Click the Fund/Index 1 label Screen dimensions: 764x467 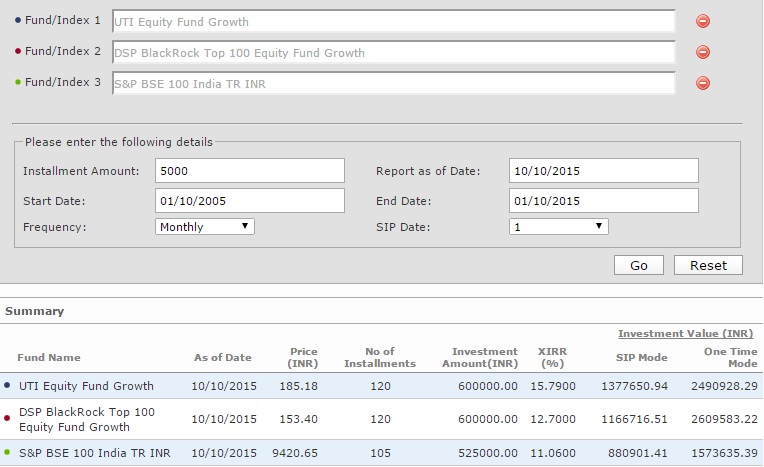62,20
